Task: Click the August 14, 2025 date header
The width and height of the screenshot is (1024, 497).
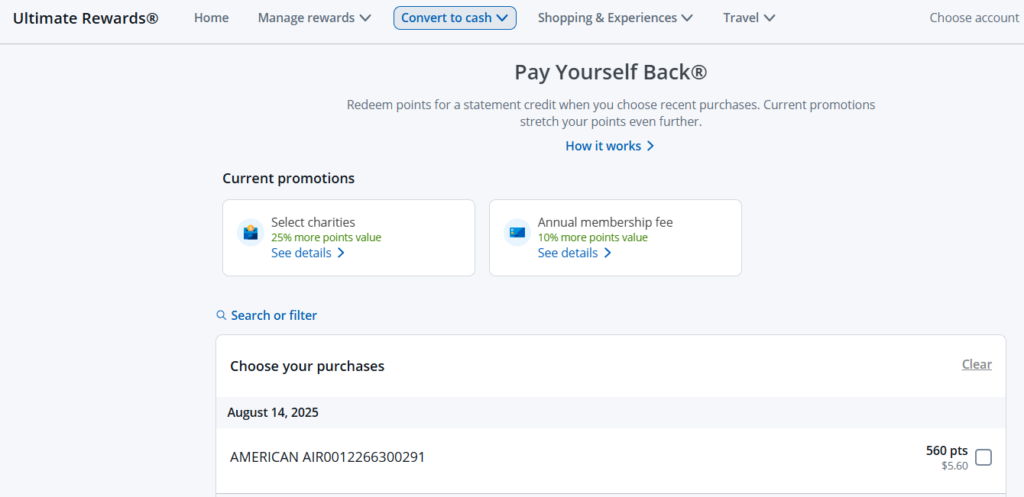Action: pos(273,413)
